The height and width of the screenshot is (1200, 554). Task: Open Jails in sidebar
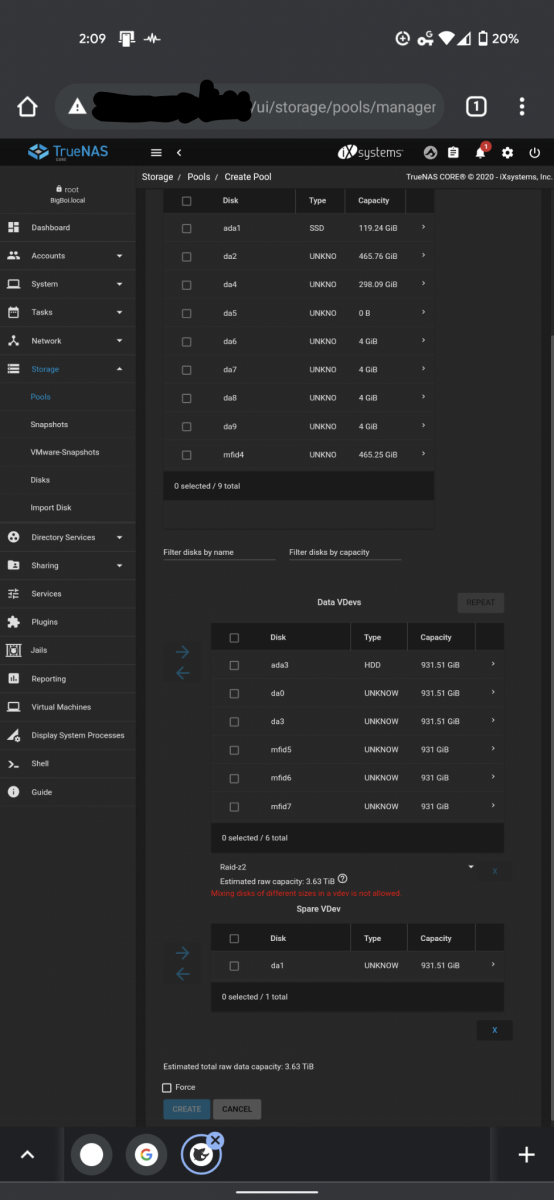[68, 650]
